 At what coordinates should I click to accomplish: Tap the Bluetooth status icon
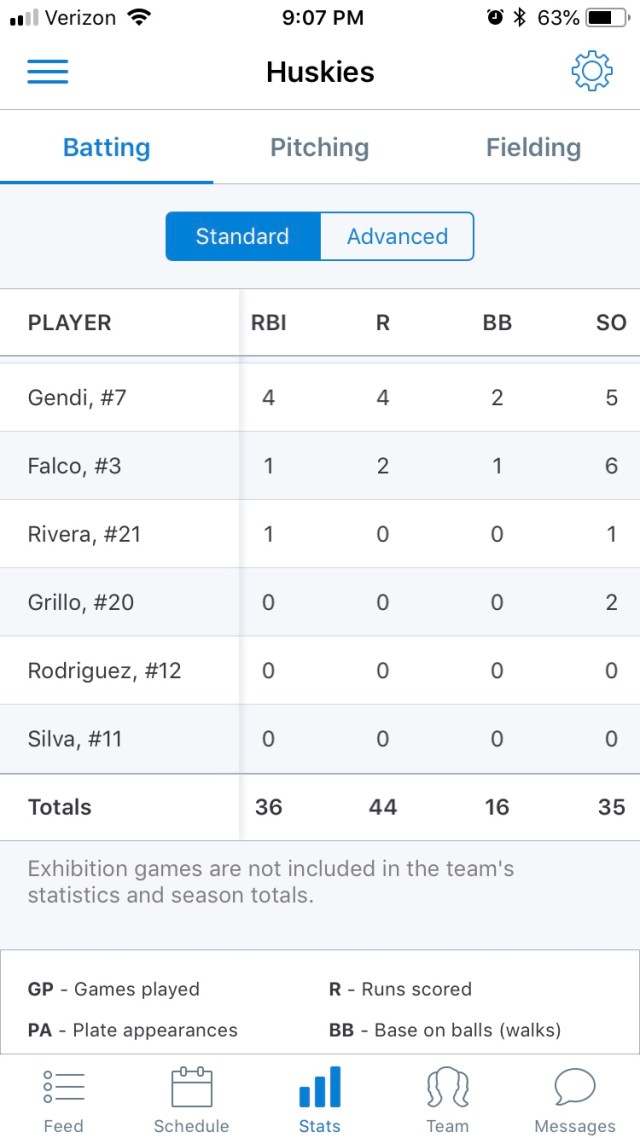(519, 18)
